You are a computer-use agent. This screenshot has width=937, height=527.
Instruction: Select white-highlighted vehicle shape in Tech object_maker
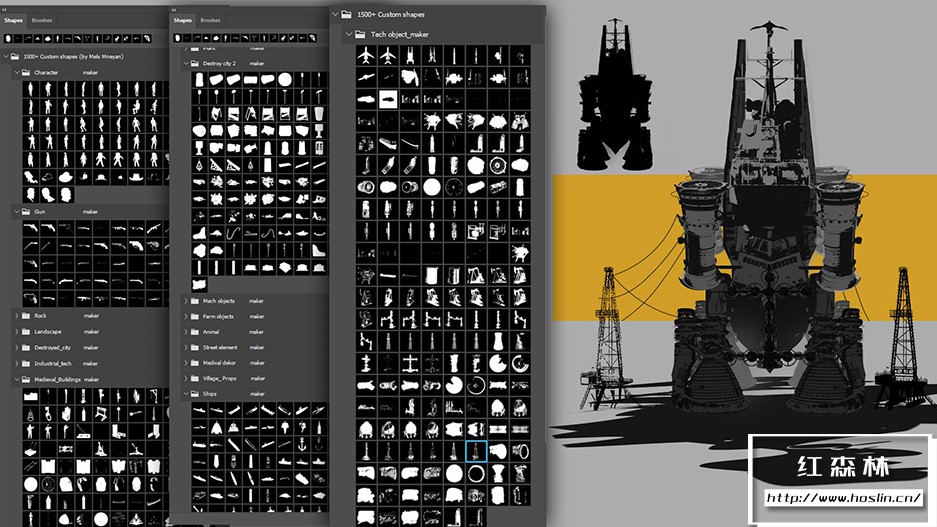point(388,99)
